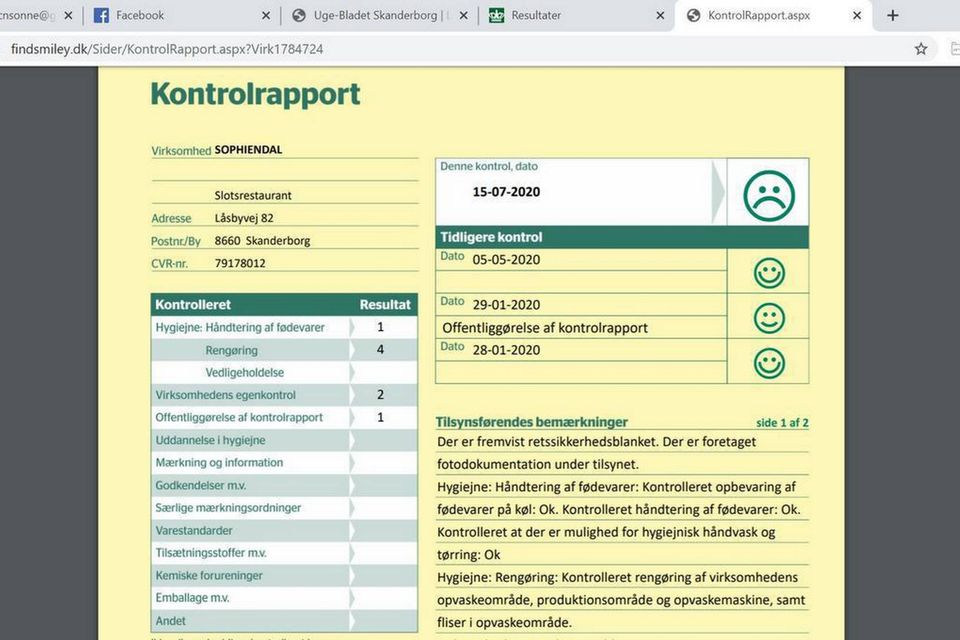This screenshot has height=640, width=960.
Task: Click the remark line starting Der er fremvist retssikkerhedsblanket
Action: point(596,442)
